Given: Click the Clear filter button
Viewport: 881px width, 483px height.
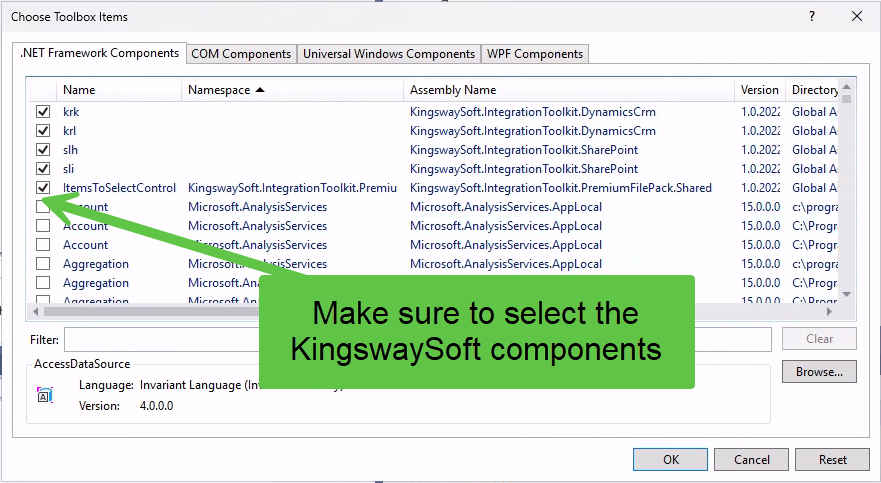Looking at the screenshot, I should (x=819, y=339).
